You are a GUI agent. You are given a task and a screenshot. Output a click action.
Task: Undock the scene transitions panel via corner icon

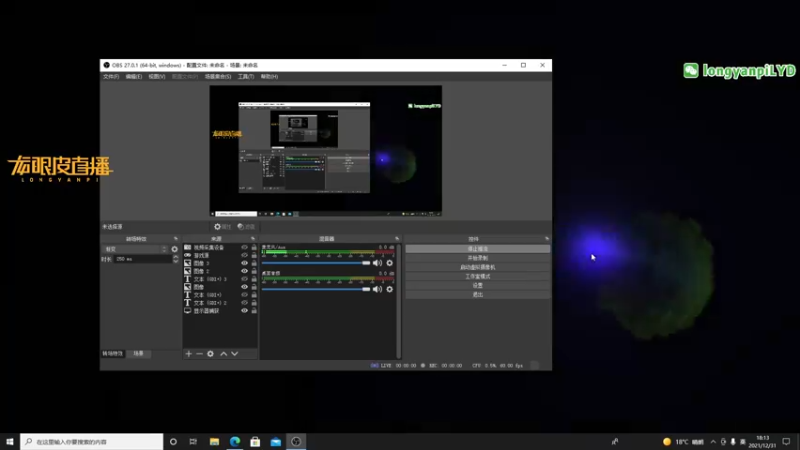tap(176, 239)
